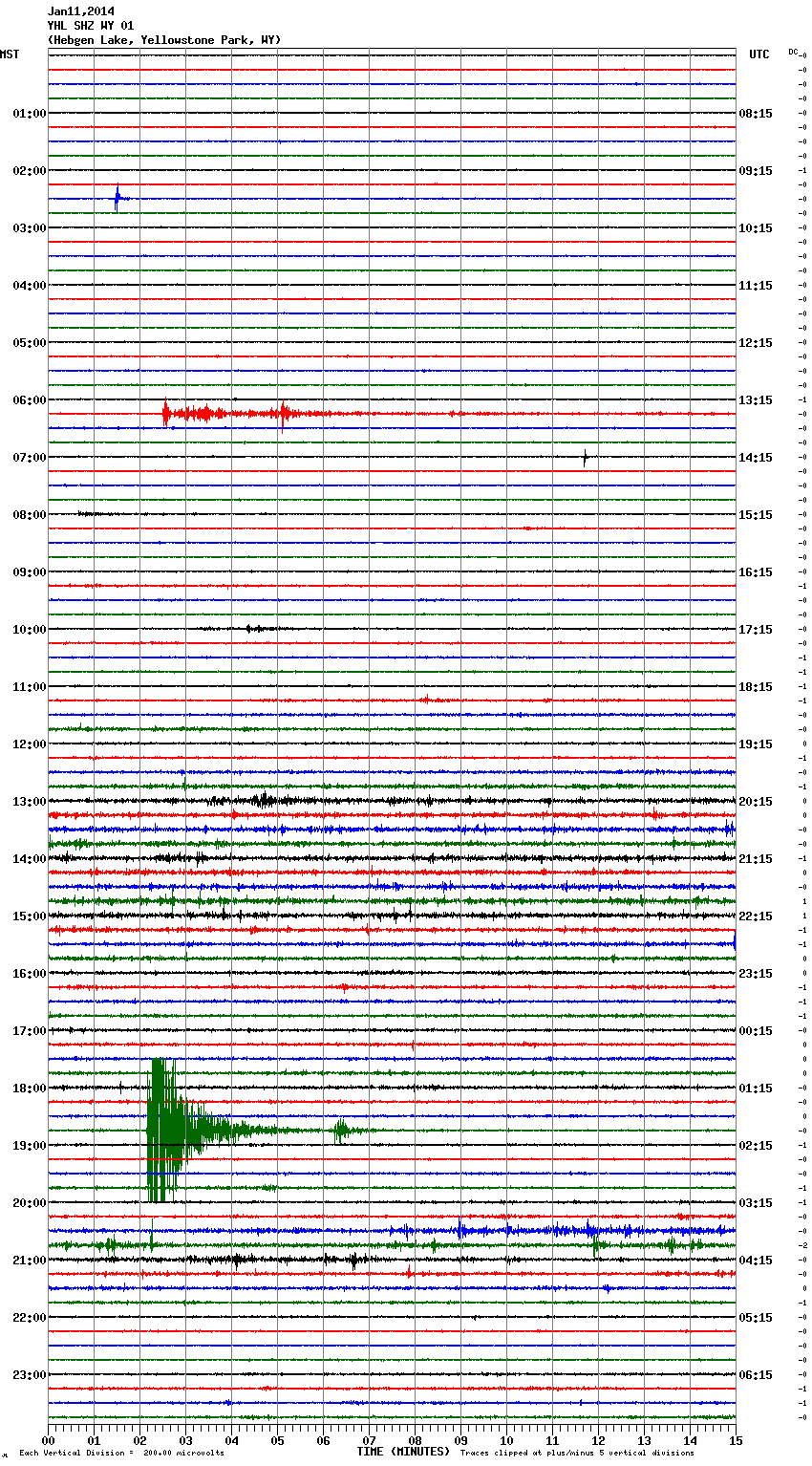Image resolution: width=812 pixels, height=1466 pixels.
Task: Click the 03 minute axis tick label
Action: 185,1440
